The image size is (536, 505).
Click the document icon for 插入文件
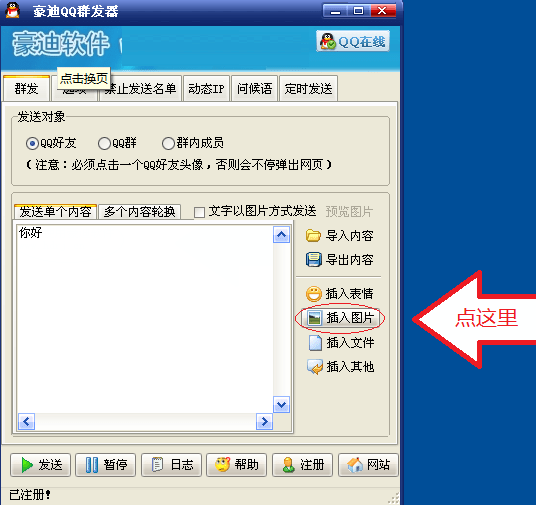(315, 343)
